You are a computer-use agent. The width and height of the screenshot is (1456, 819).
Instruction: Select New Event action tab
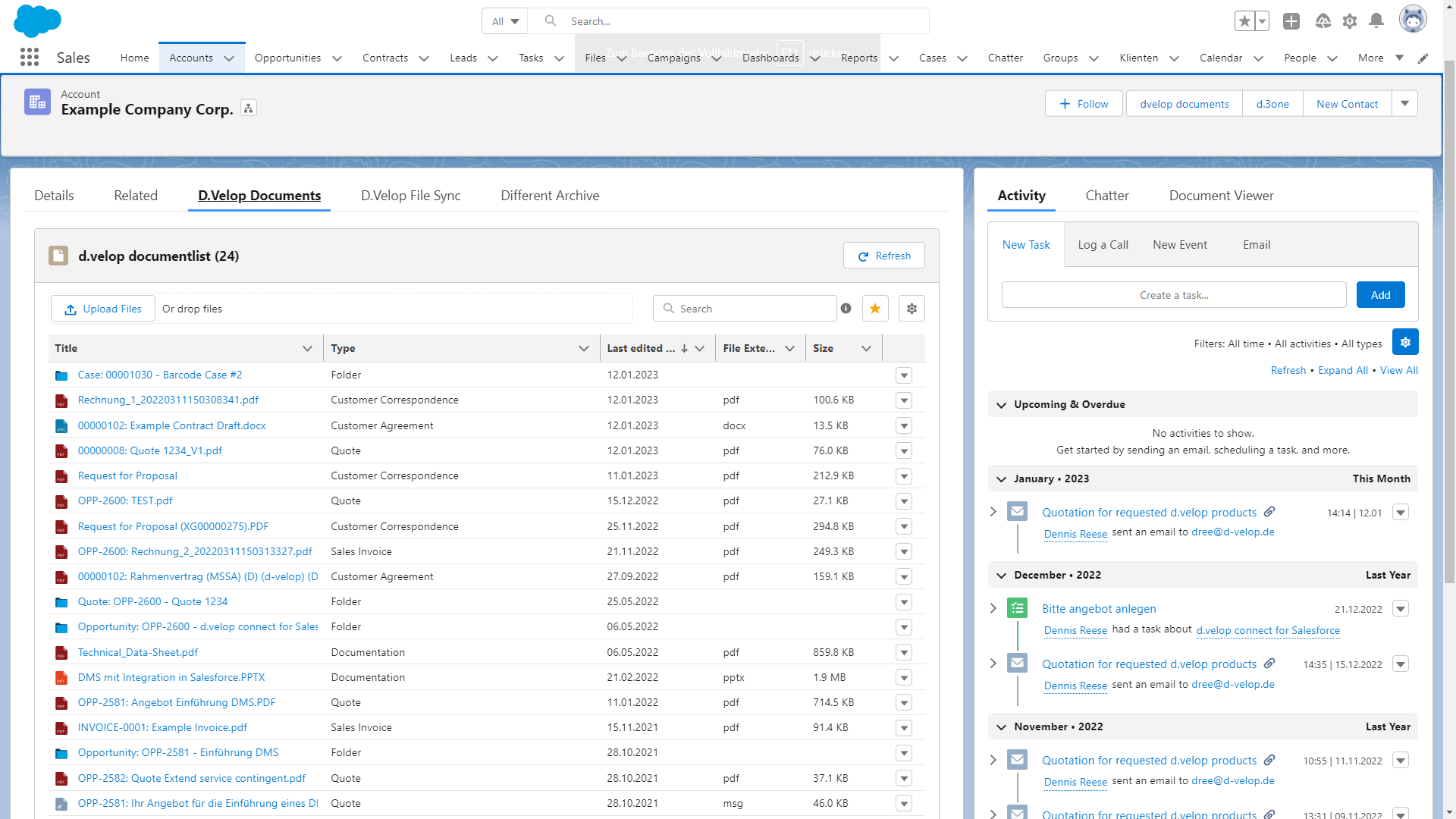[x=1180, y=245]
